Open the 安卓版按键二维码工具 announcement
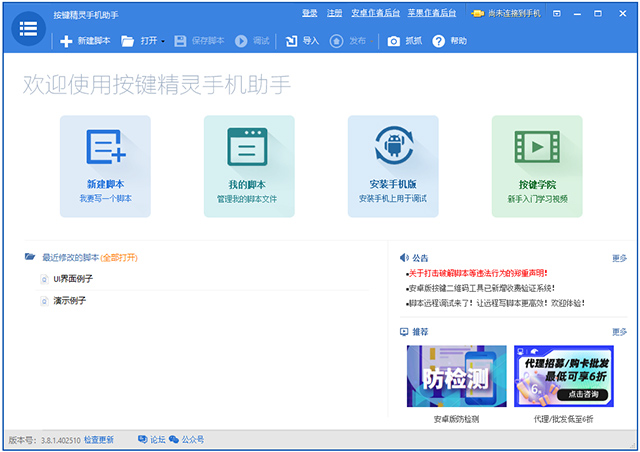The height and width of the screenshot is (452, 640). coord(482,288)
